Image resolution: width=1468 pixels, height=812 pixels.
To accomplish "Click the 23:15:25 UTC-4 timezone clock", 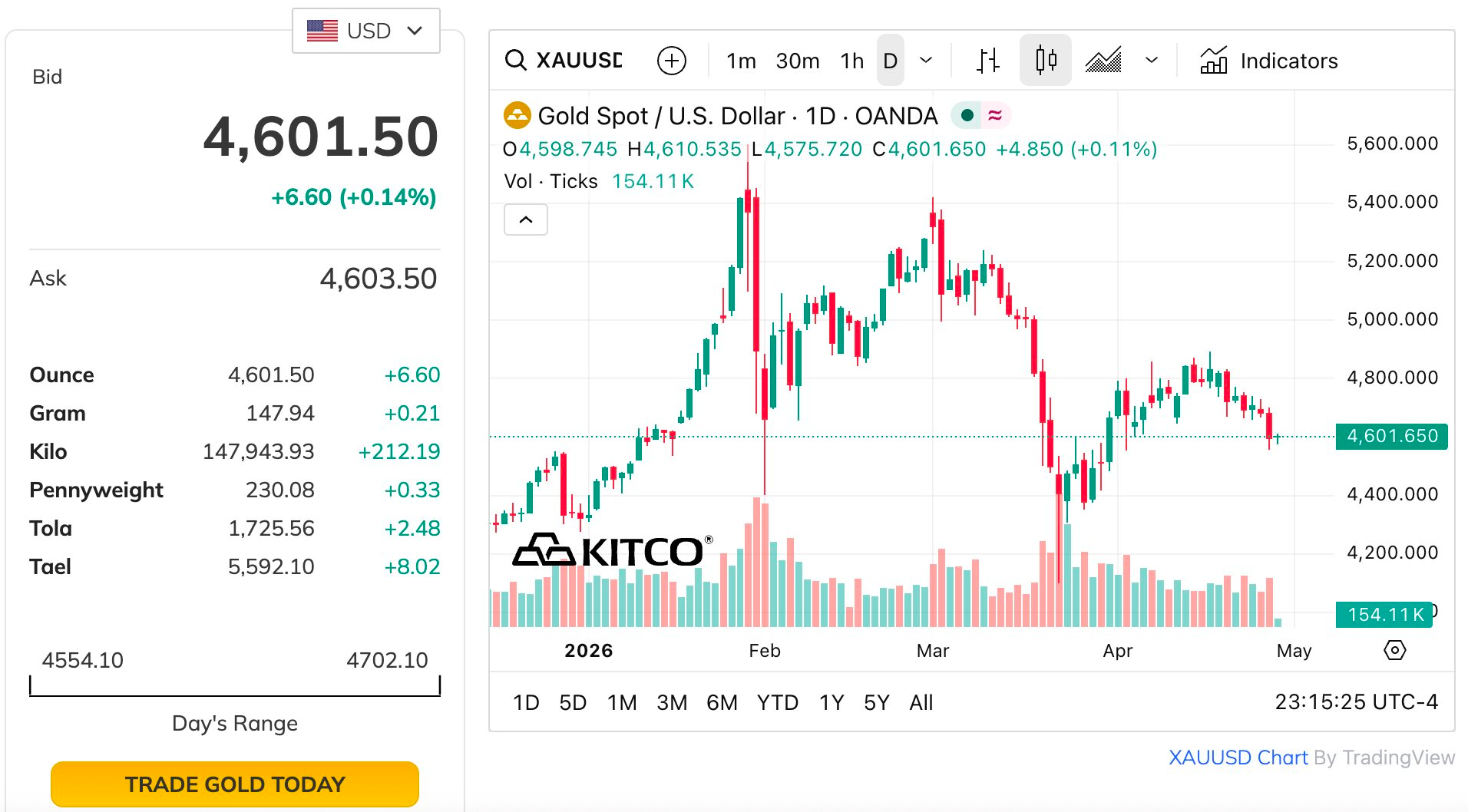I will tap(1356, 702).
